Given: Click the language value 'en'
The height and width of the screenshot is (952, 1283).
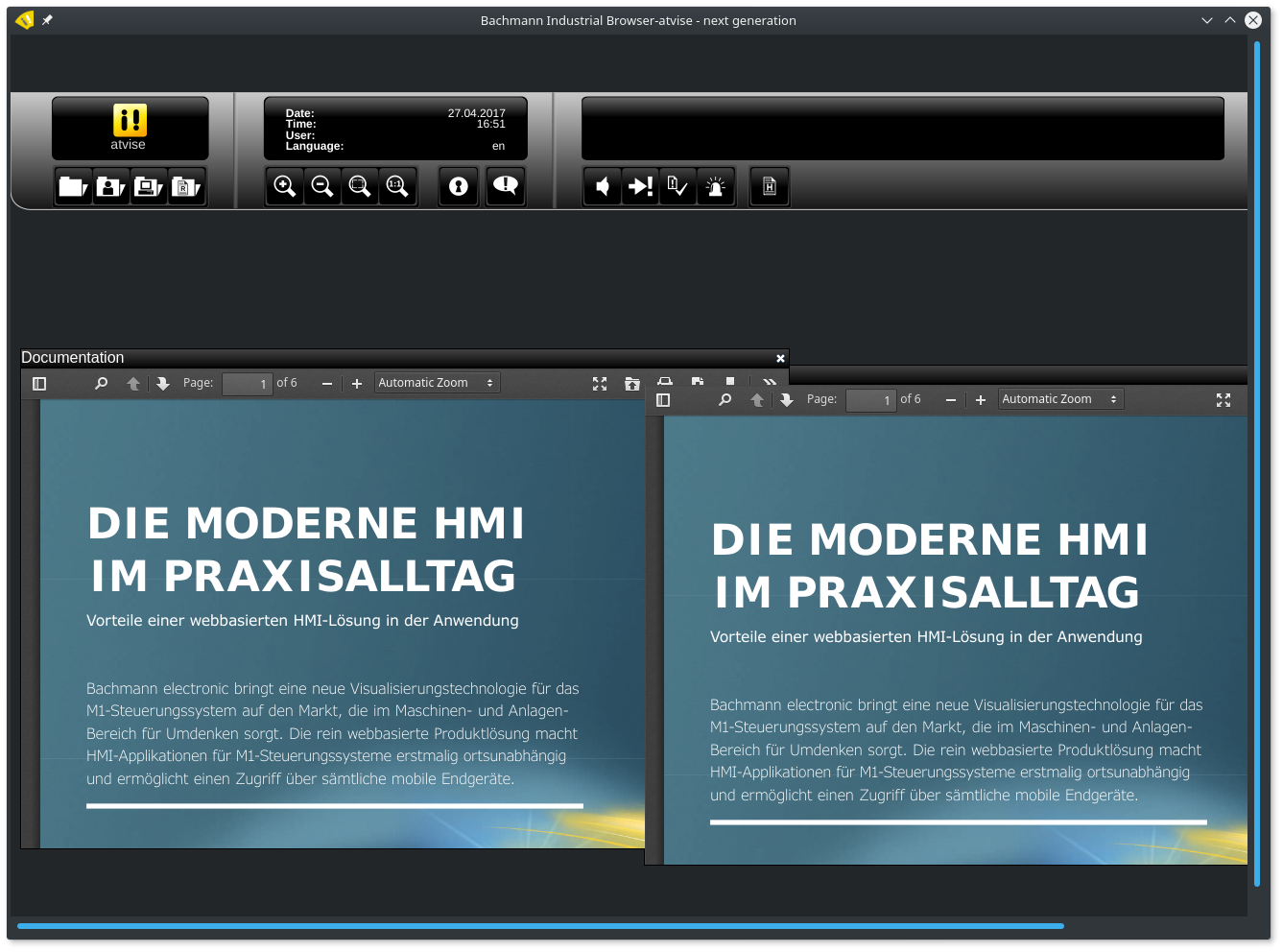Looking at the screenshot, I should click(498, 146).
